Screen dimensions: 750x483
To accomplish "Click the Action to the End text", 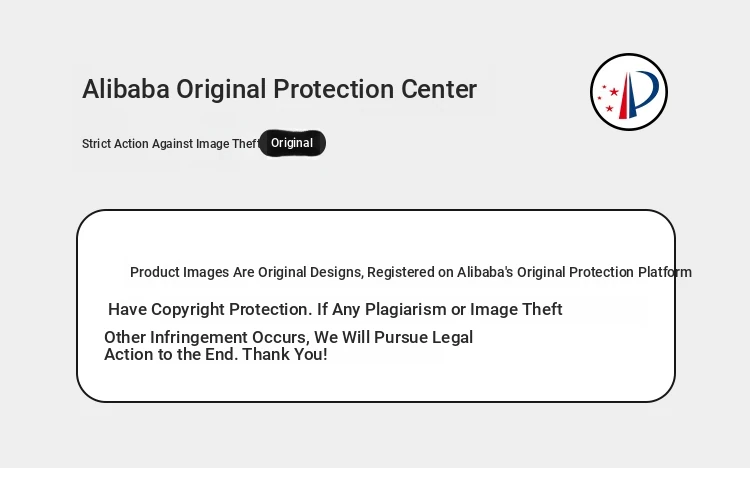I will (x=170, y=355).
